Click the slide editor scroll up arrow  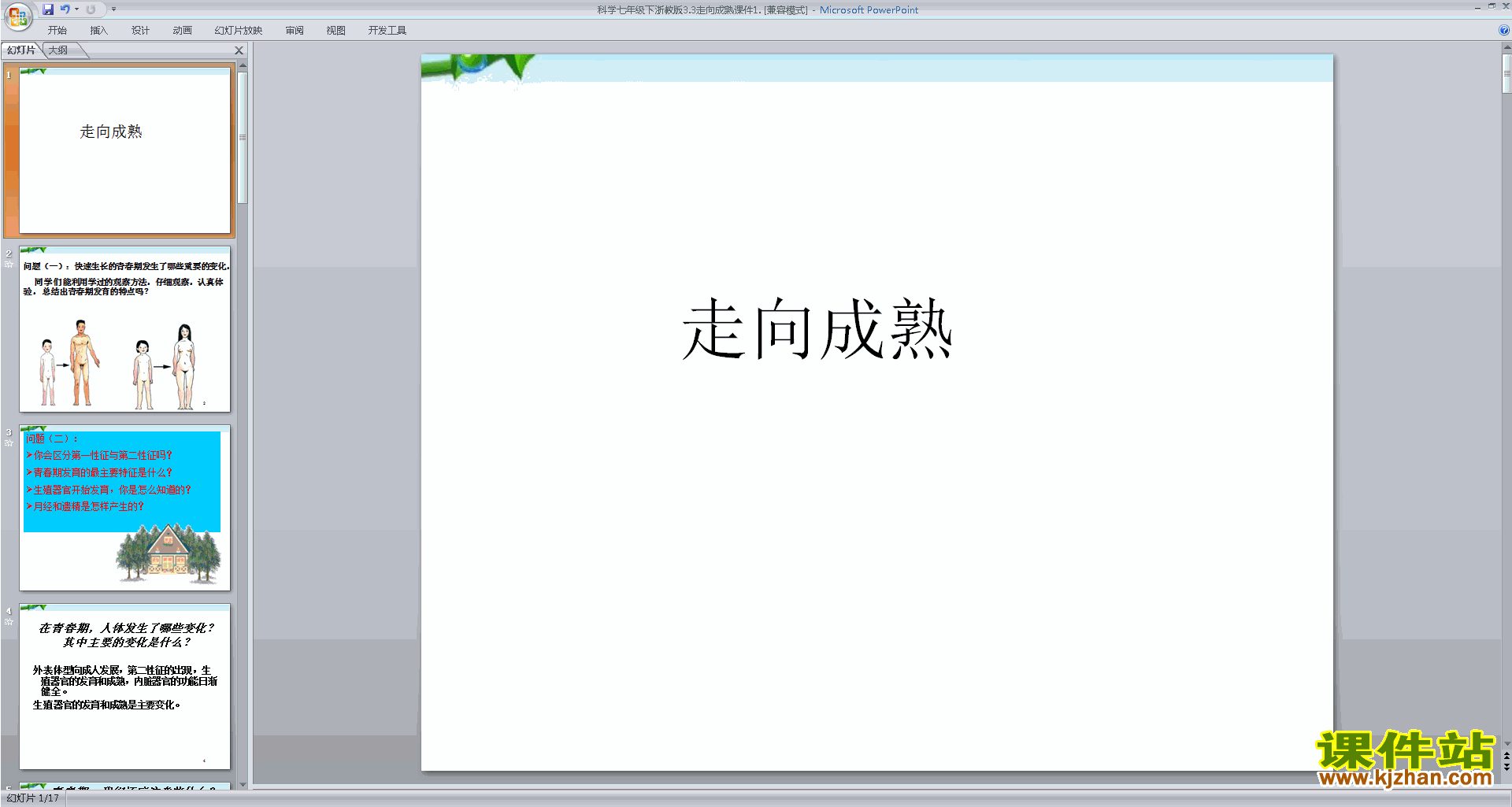pyautogui.click(x=1506, y=48)
